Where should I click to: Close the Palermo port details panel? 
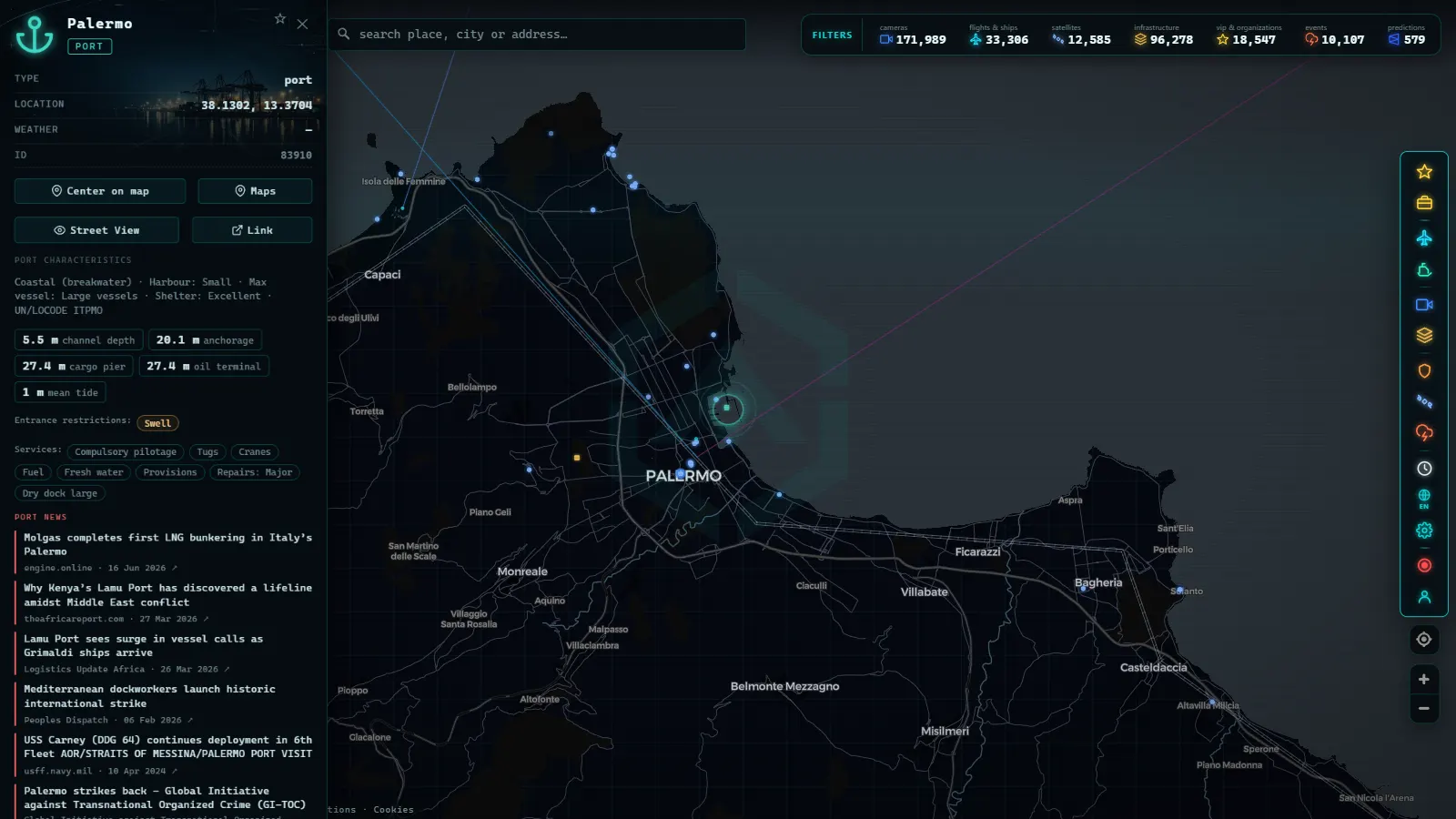pos(302,25)
